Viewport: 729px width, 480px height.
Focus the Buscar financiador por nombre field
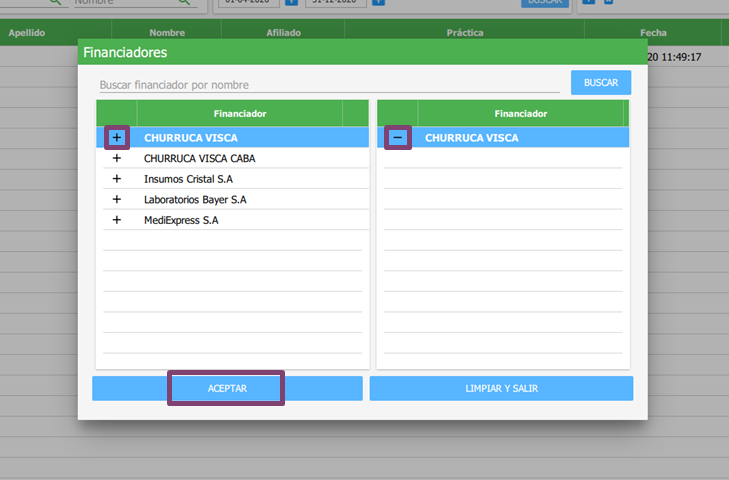pyautogui.click(x=330, y=85)
